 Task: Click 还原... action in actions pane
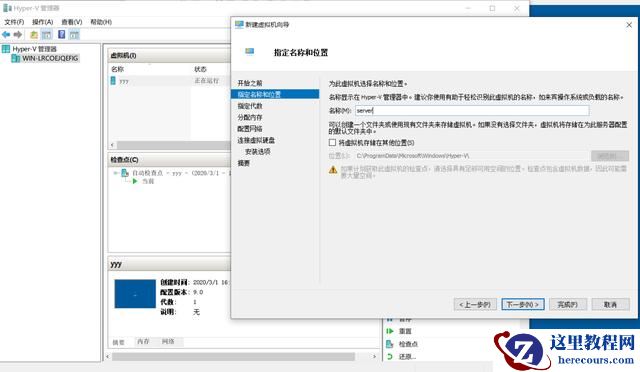[407, 356]
